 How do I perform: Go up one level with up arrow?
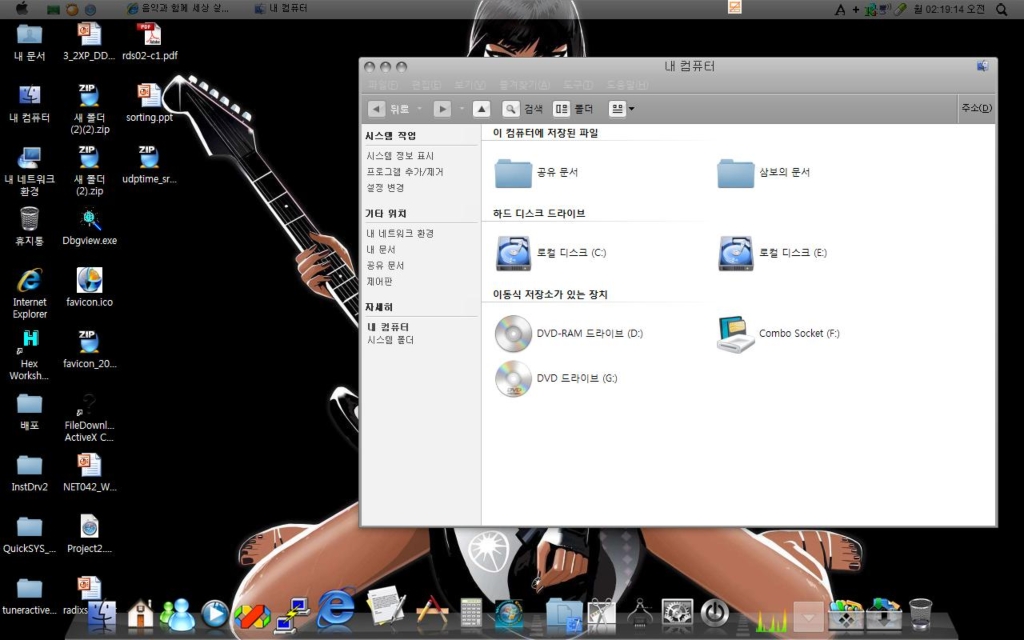481,109
